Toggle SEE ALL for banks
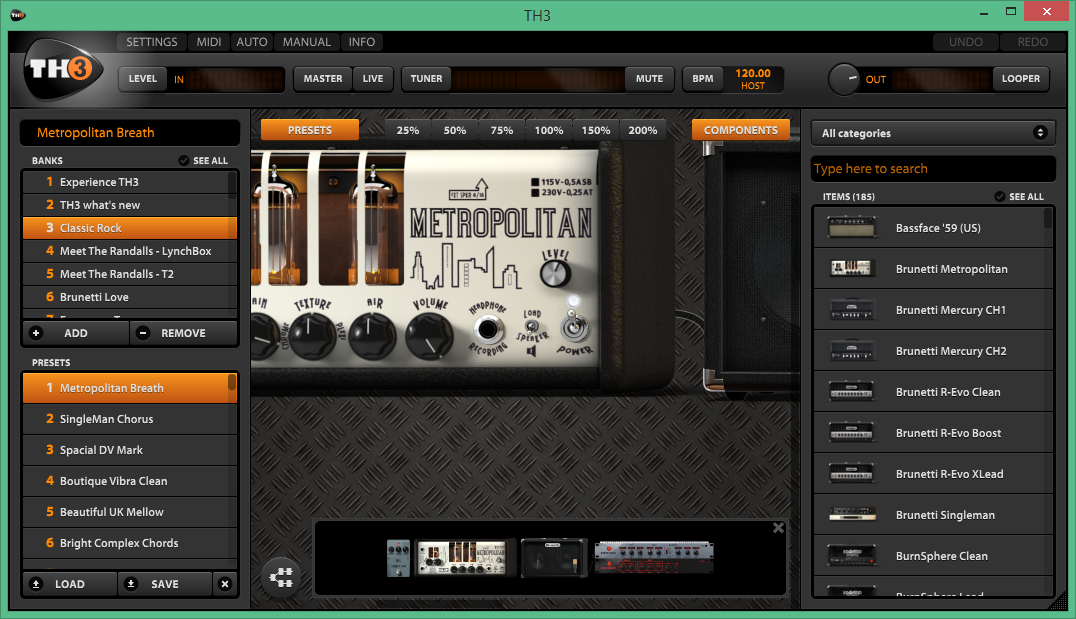Image resolution: width=1076 pixels, height=619 pixels. (203, 161)
